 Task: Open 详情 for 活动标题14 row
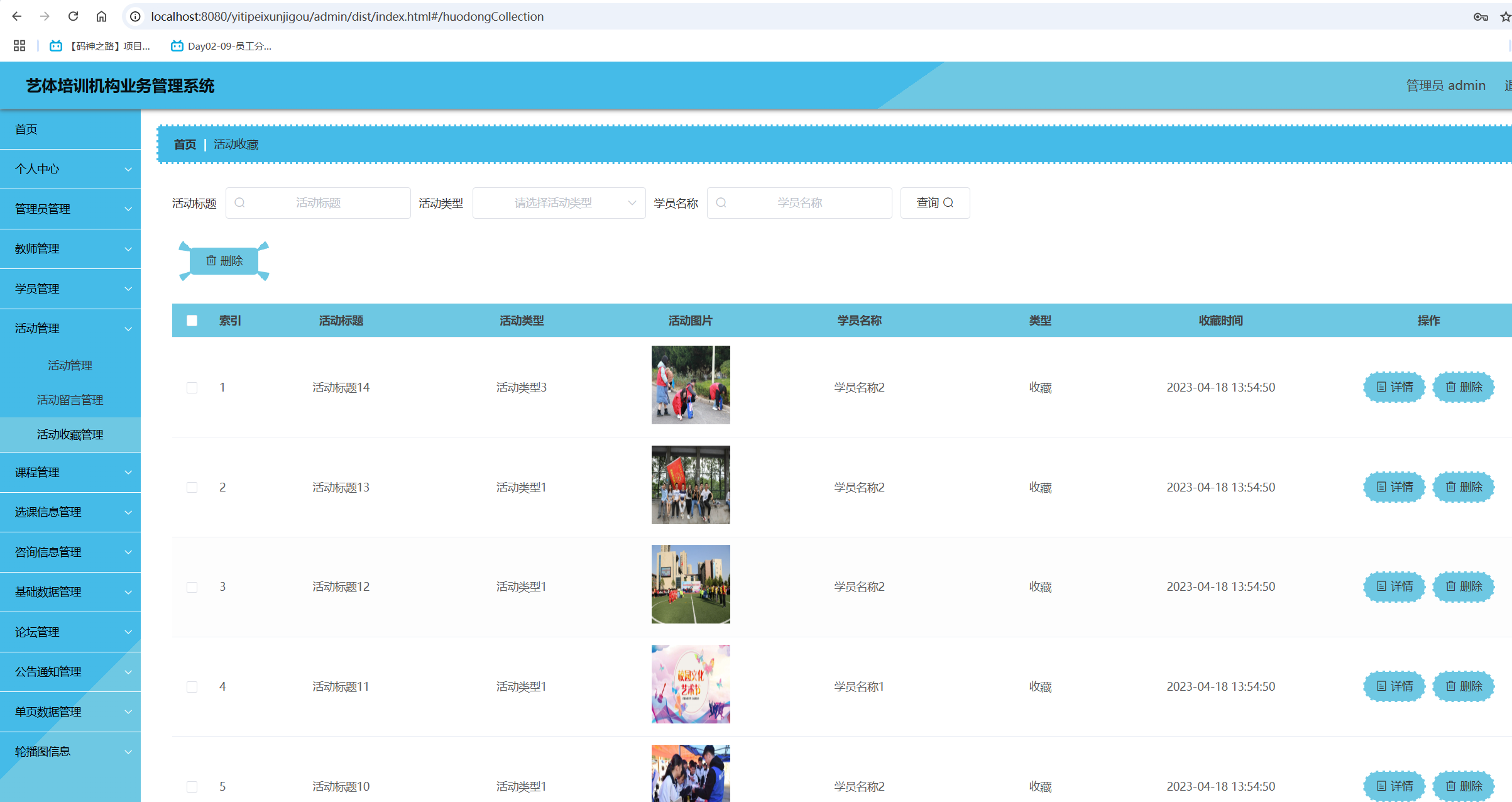1394,387
